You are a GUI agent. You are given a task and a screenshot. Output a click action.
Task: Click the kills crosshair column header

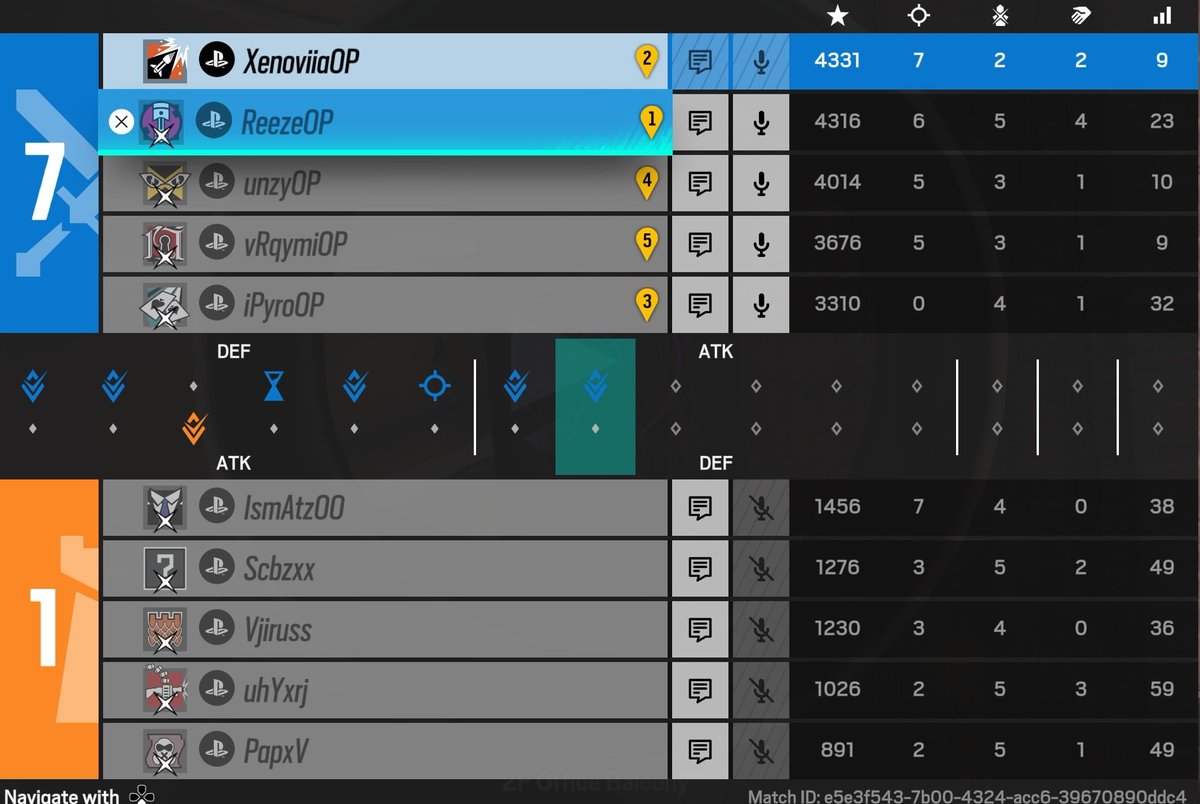click(x=918, y=15)
